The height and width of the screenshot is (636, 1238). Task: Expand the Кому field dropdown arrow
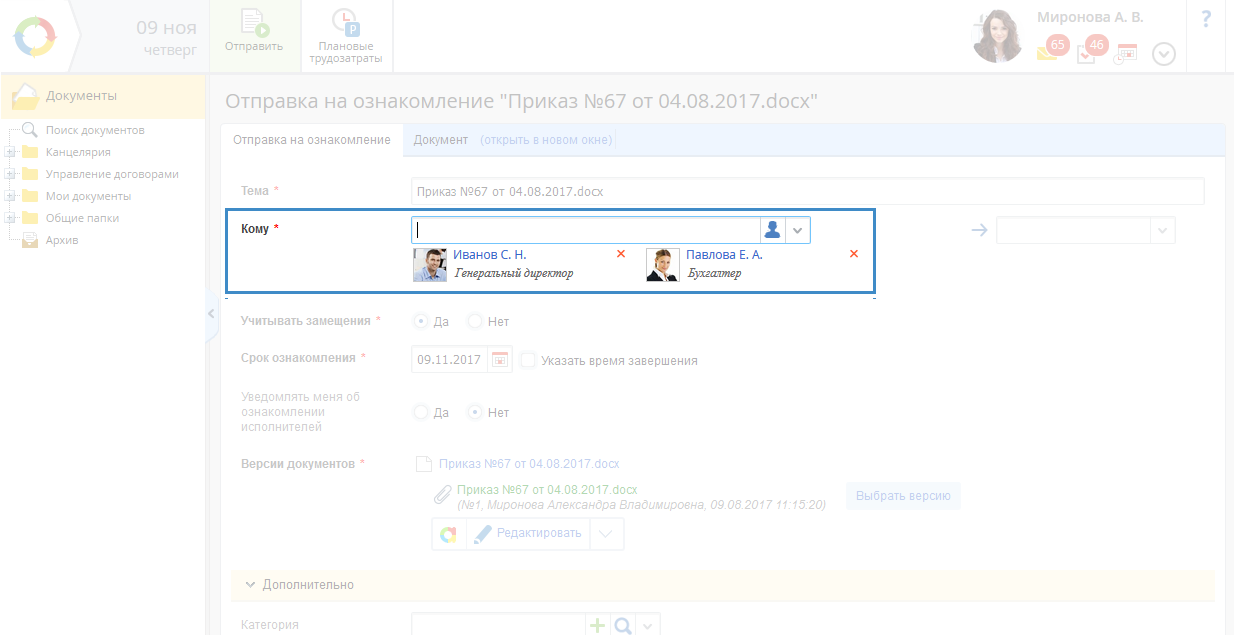tap(798, 230)
